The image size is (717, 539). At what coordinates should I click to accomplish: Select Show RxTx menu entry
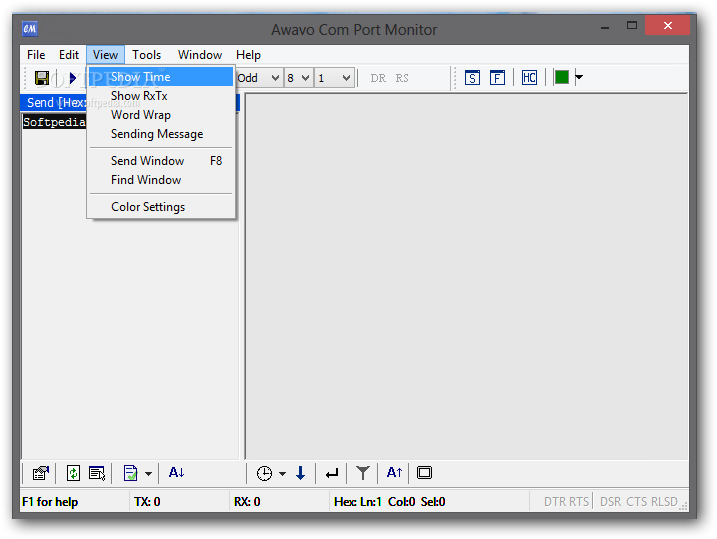(x=161, y=96)
